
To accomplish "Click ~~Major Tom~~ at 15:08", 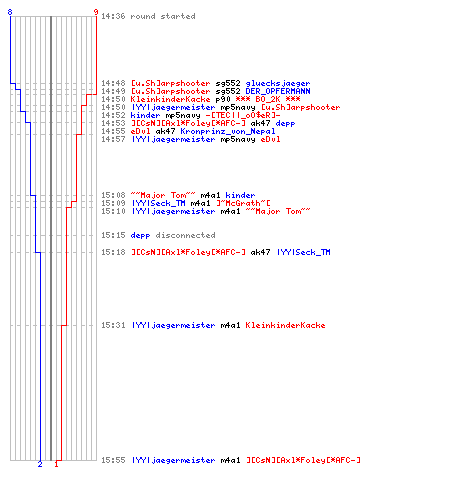I will [163, 195].
